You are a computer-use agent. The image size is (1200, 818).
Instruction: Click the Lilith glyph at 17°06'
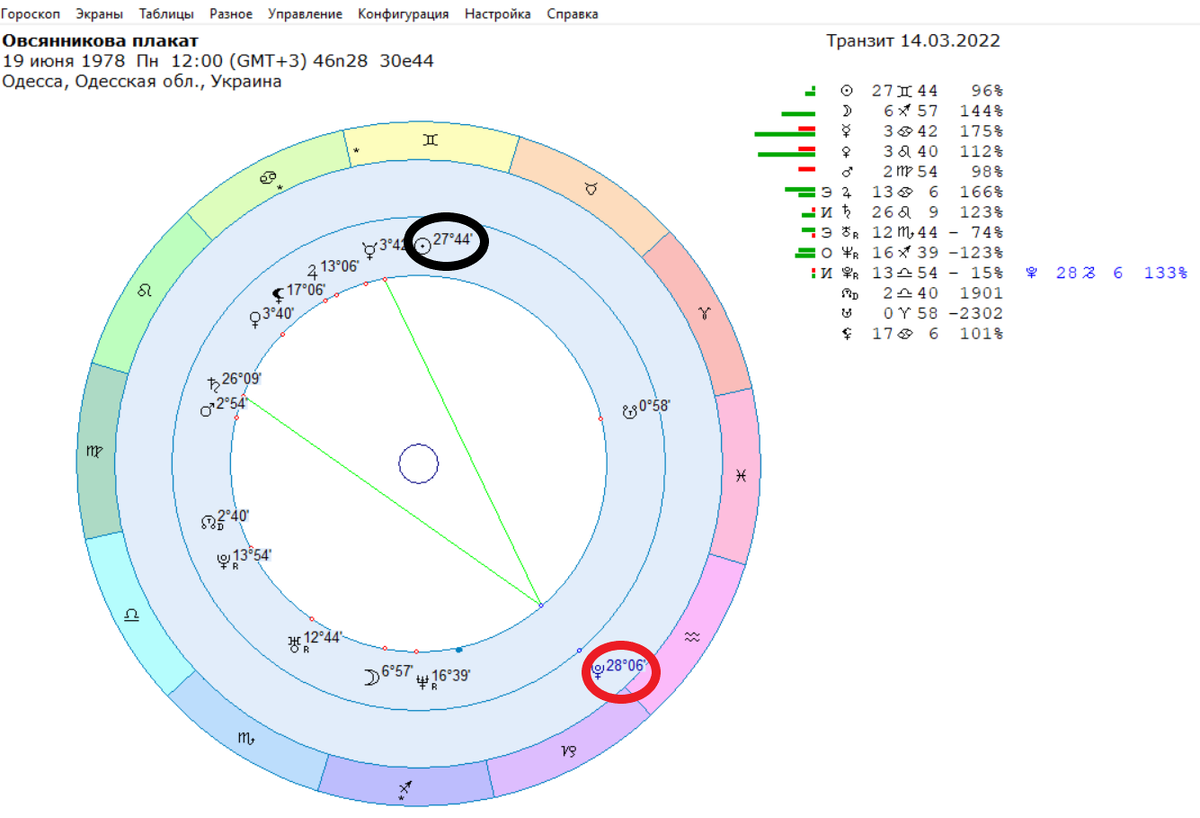pos(279,294)
